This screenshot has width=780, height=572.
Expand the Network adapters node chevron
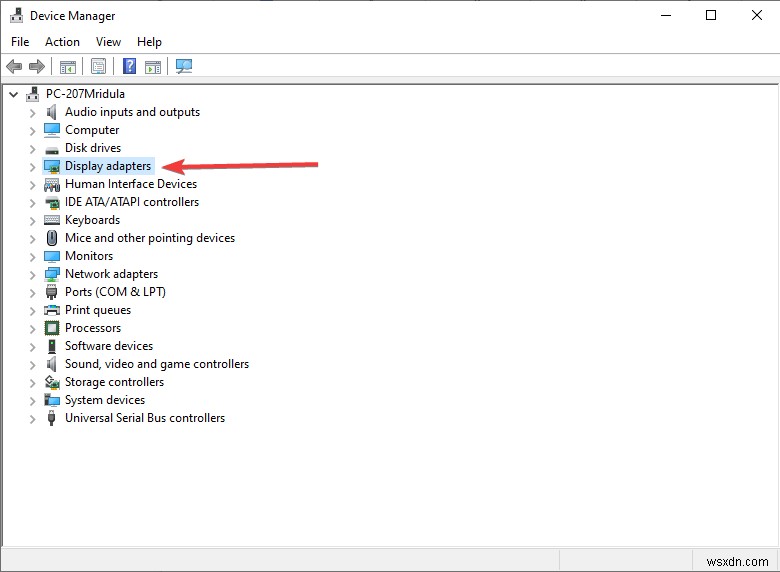click(32, 275)
